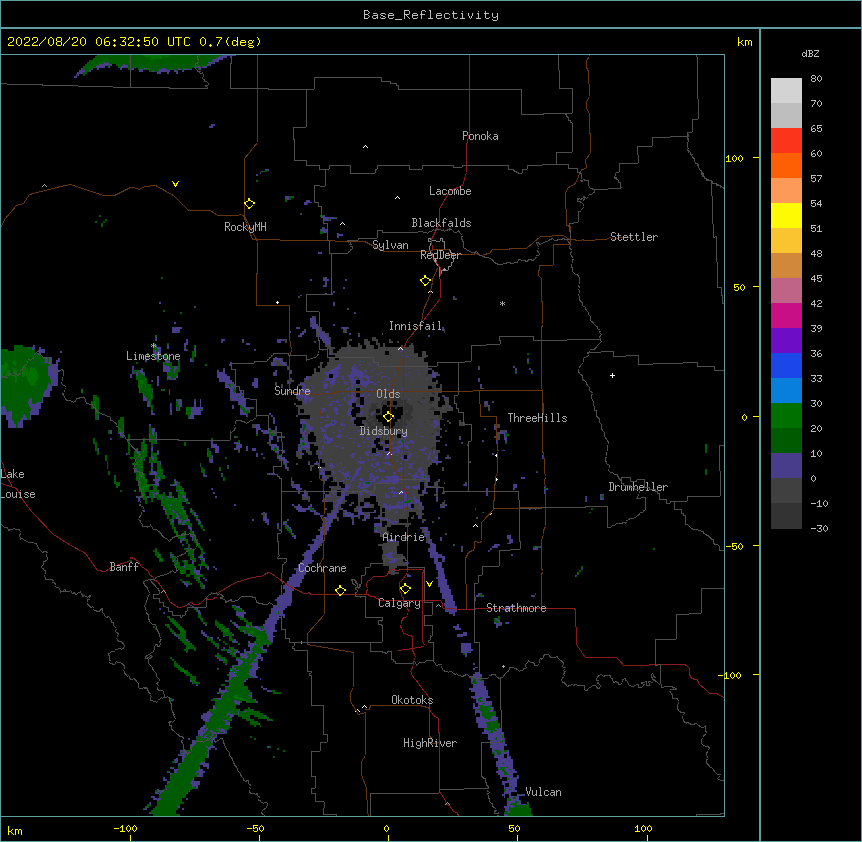Click the -100 tick on the bottom axis

[x=126, y=828]
